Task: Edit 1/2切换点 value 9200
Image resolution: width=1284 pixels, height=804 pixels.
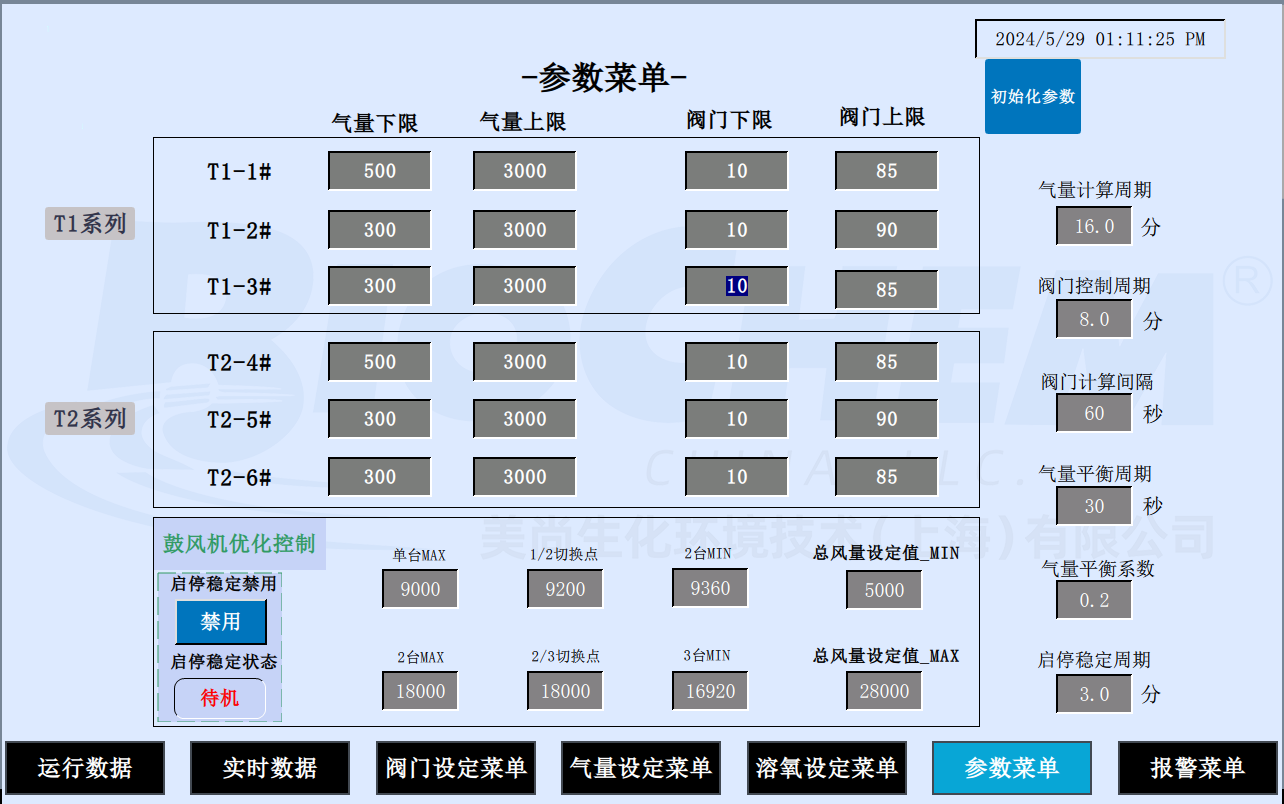Action: click(565, 589)
